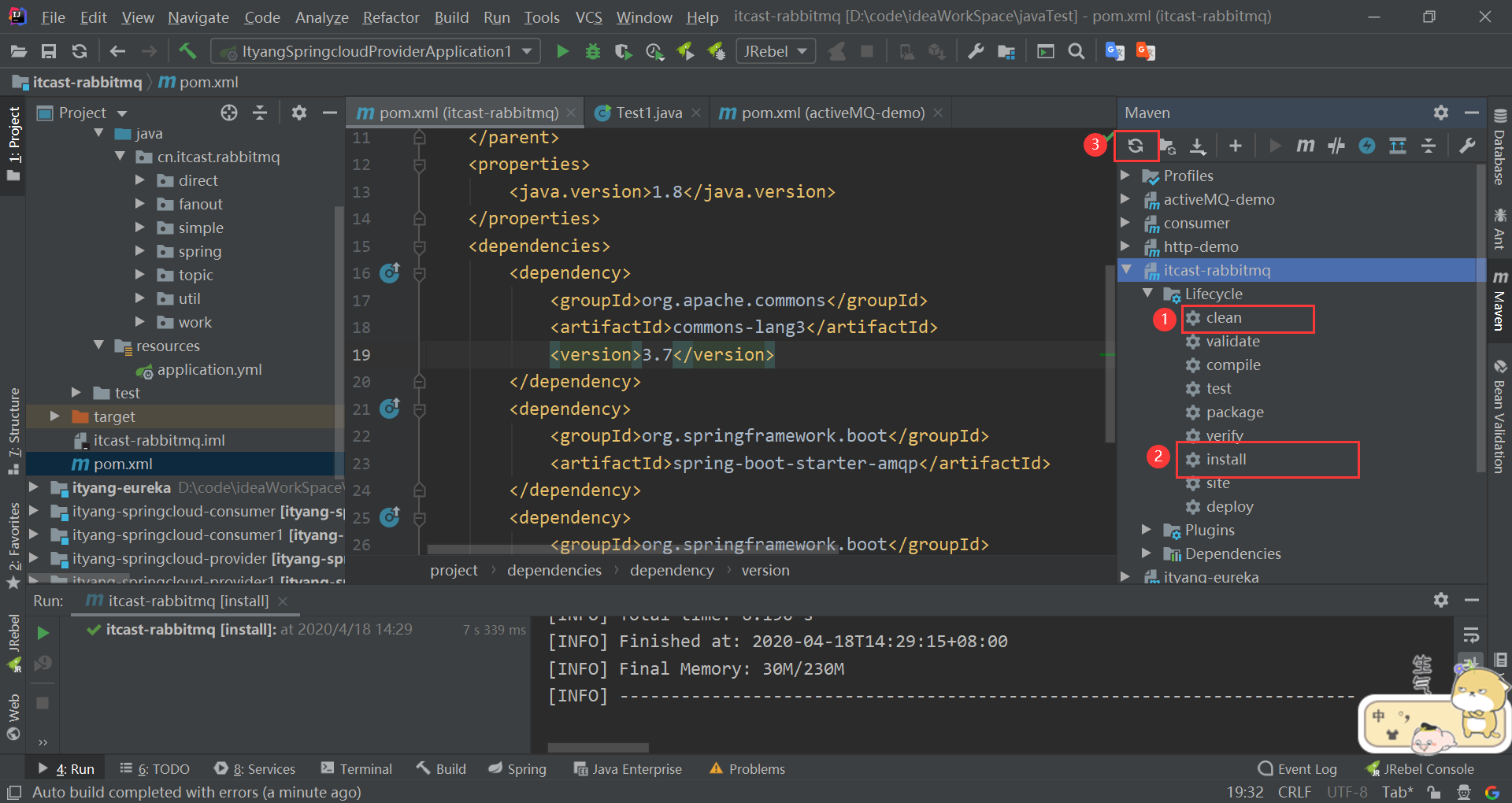Click the Run console horizontal scrollbar

598,747
